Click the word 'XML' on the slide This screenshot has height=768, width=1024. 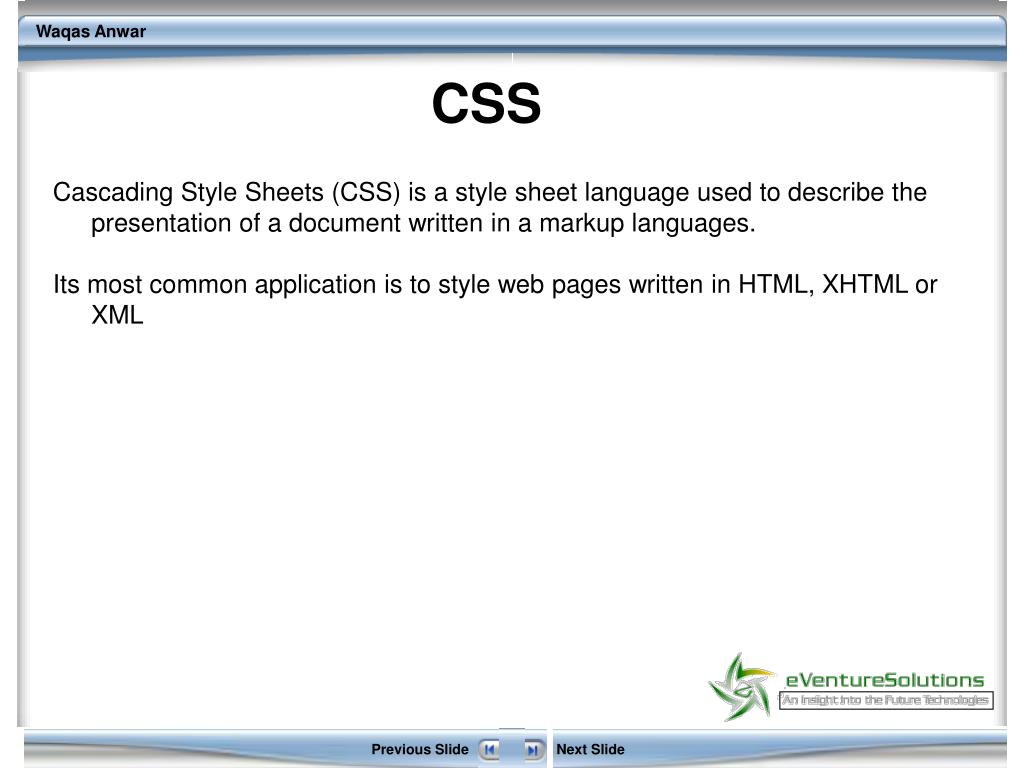(x=117, y=315)
